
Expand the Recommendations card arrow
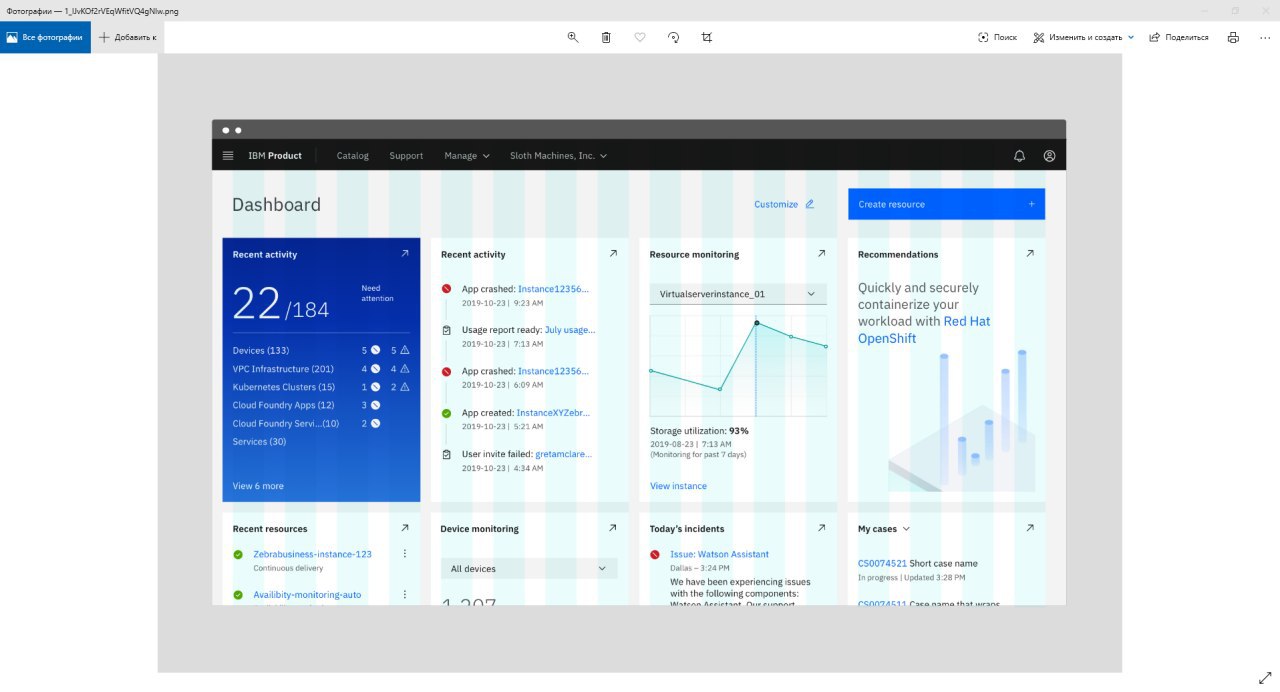(1030, 254)
